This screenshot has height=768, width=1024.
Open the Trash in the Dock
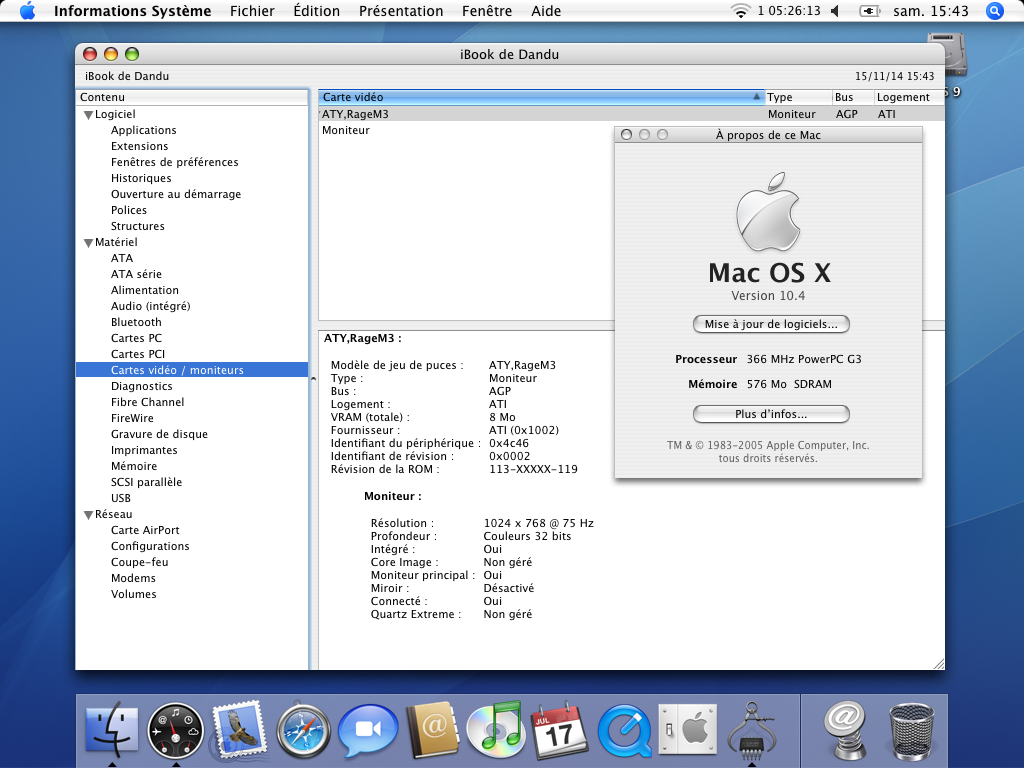click(x=912, y=731)
